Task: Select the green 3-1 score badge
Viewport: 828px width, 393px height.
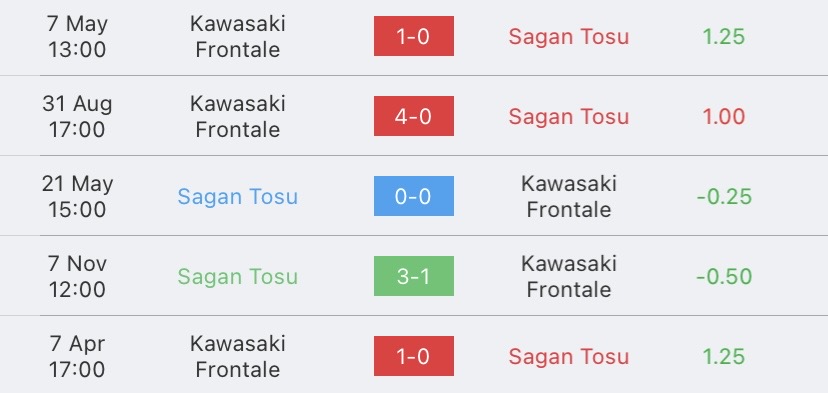Action: [x=413, y=276]
